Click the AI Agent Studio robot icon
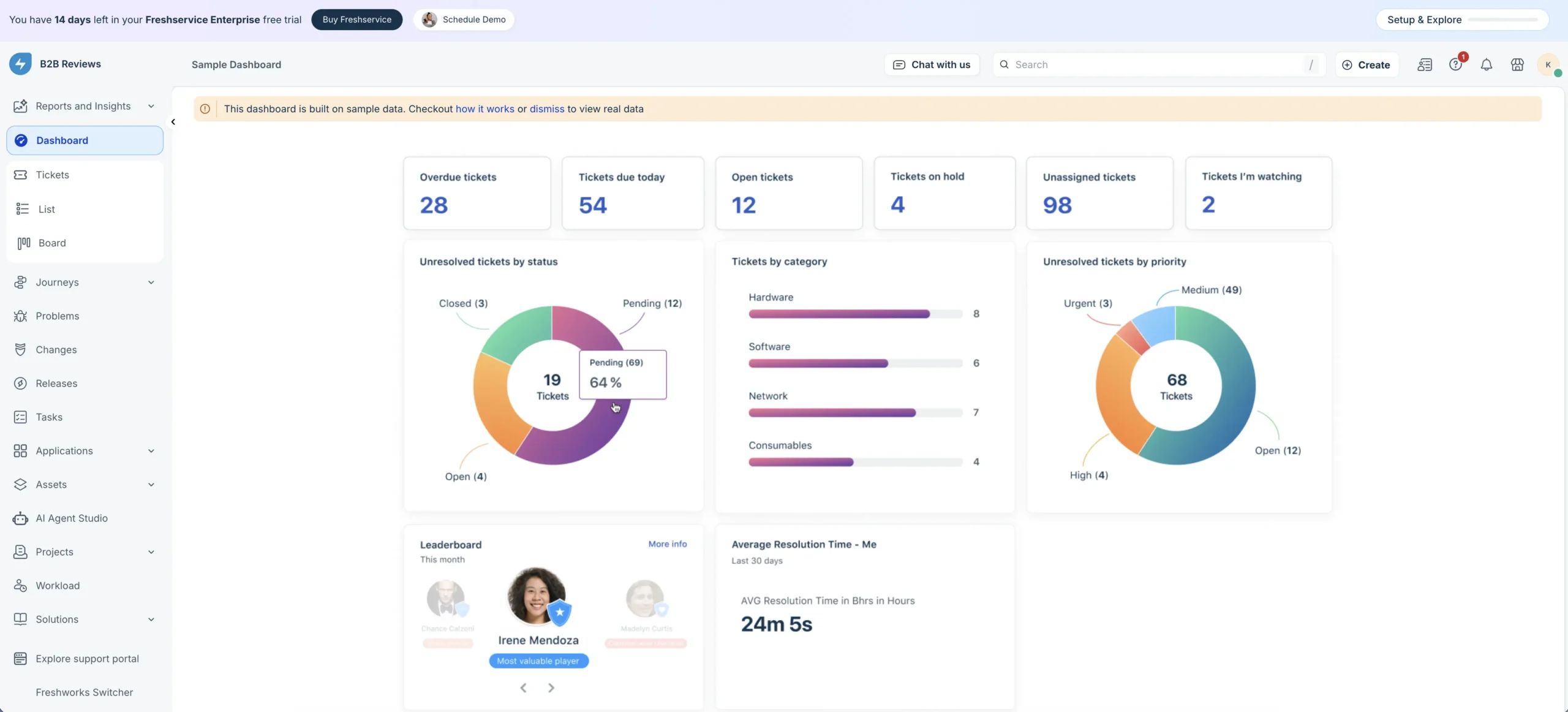The width and height of the screenshot is (1568, 712). tap(20, 518)
